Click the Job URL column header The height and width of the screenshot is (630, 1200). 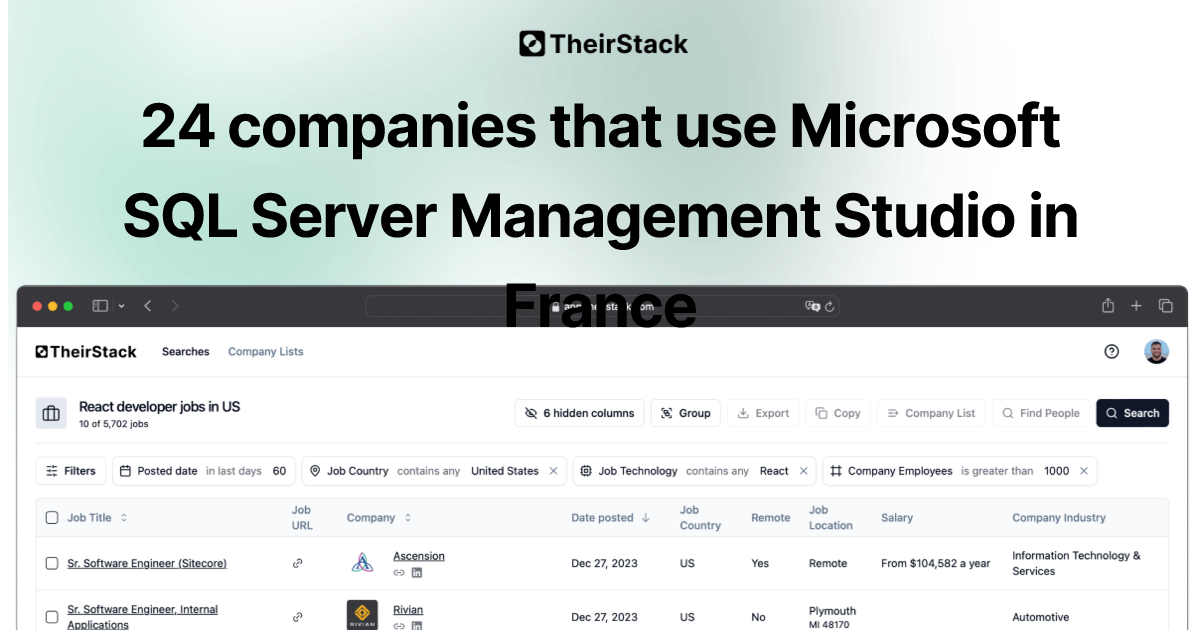(302, 518)
